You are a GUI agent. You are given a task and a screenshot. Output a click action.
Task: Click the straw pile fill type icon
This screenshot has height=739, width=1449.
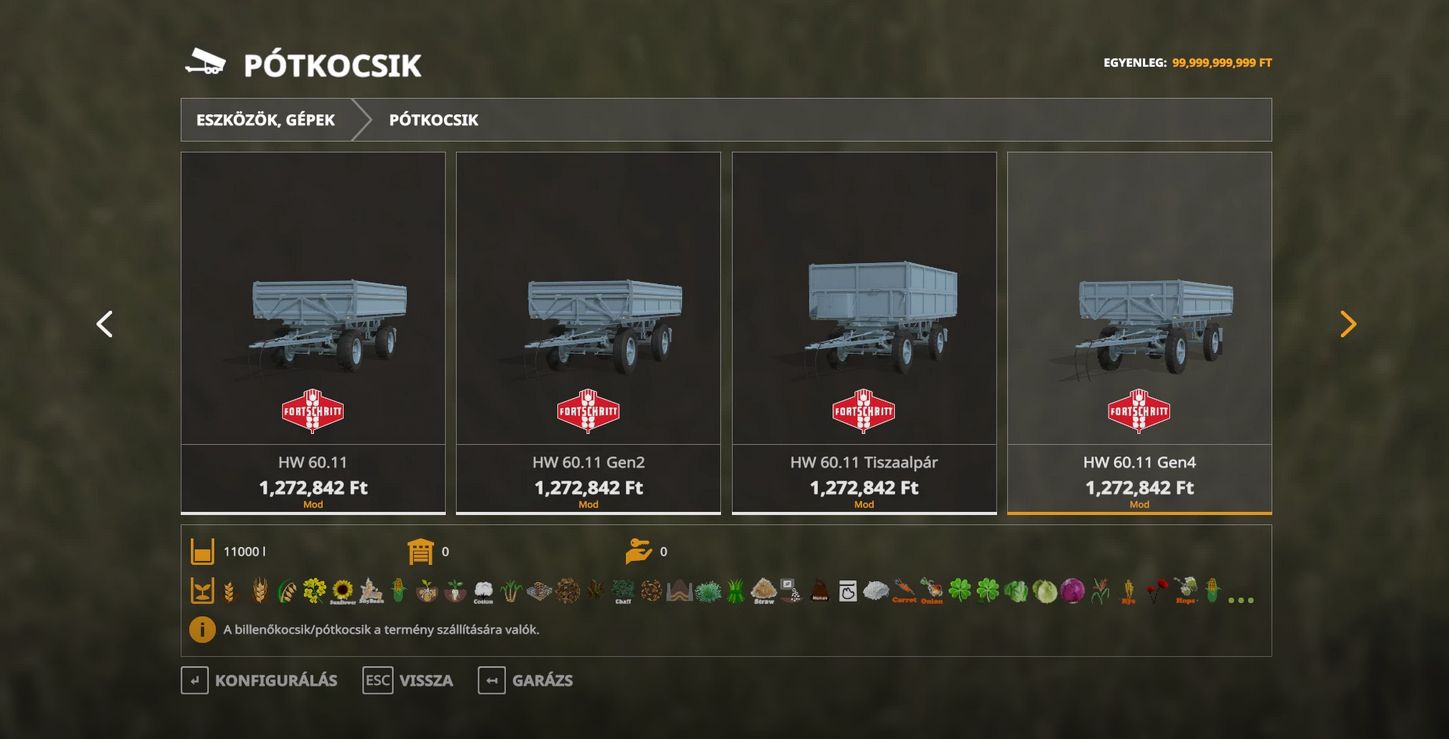[764, 590]
